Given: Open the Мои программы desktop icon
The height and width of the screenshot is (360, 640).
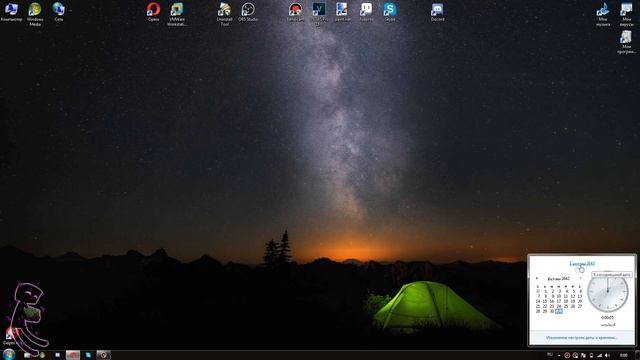Looking at the screenshot, I should (626, 42).
